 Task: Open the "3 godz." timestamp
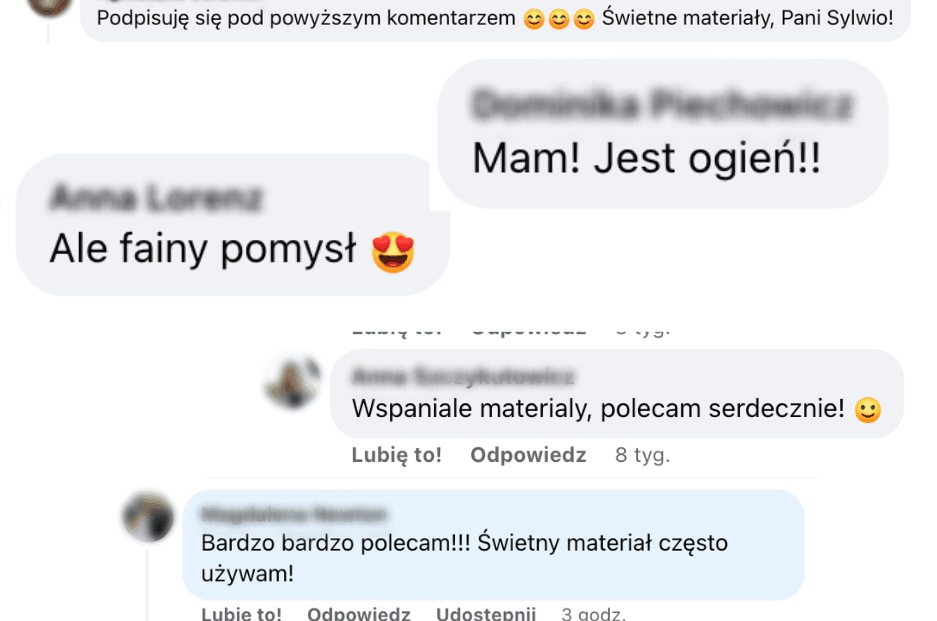[593, 613]
